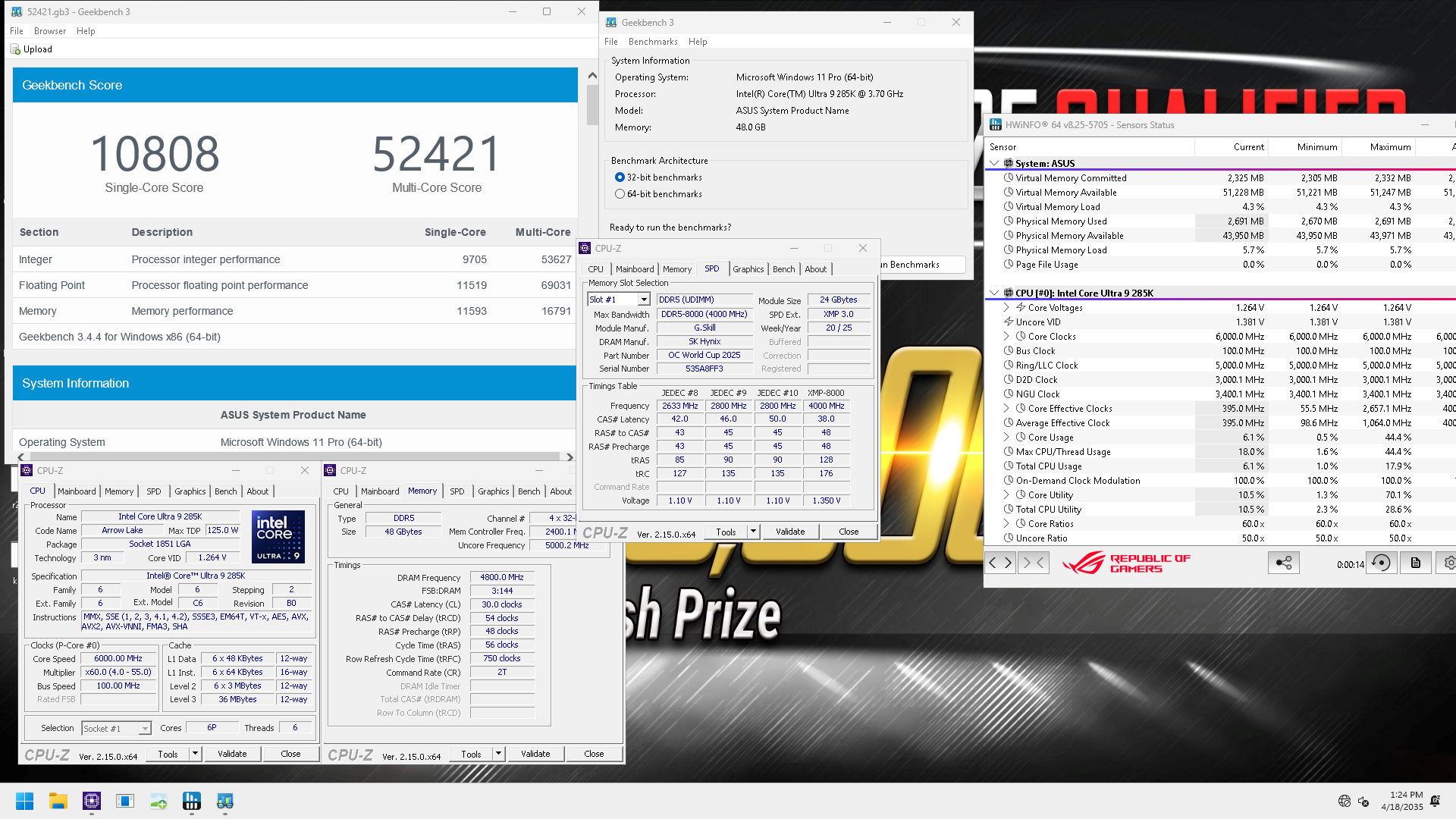Click the Upload icon in Geekbench browser
Image resolution: width=1456 pixels, height=819 pixels.
tap(15, 49)
